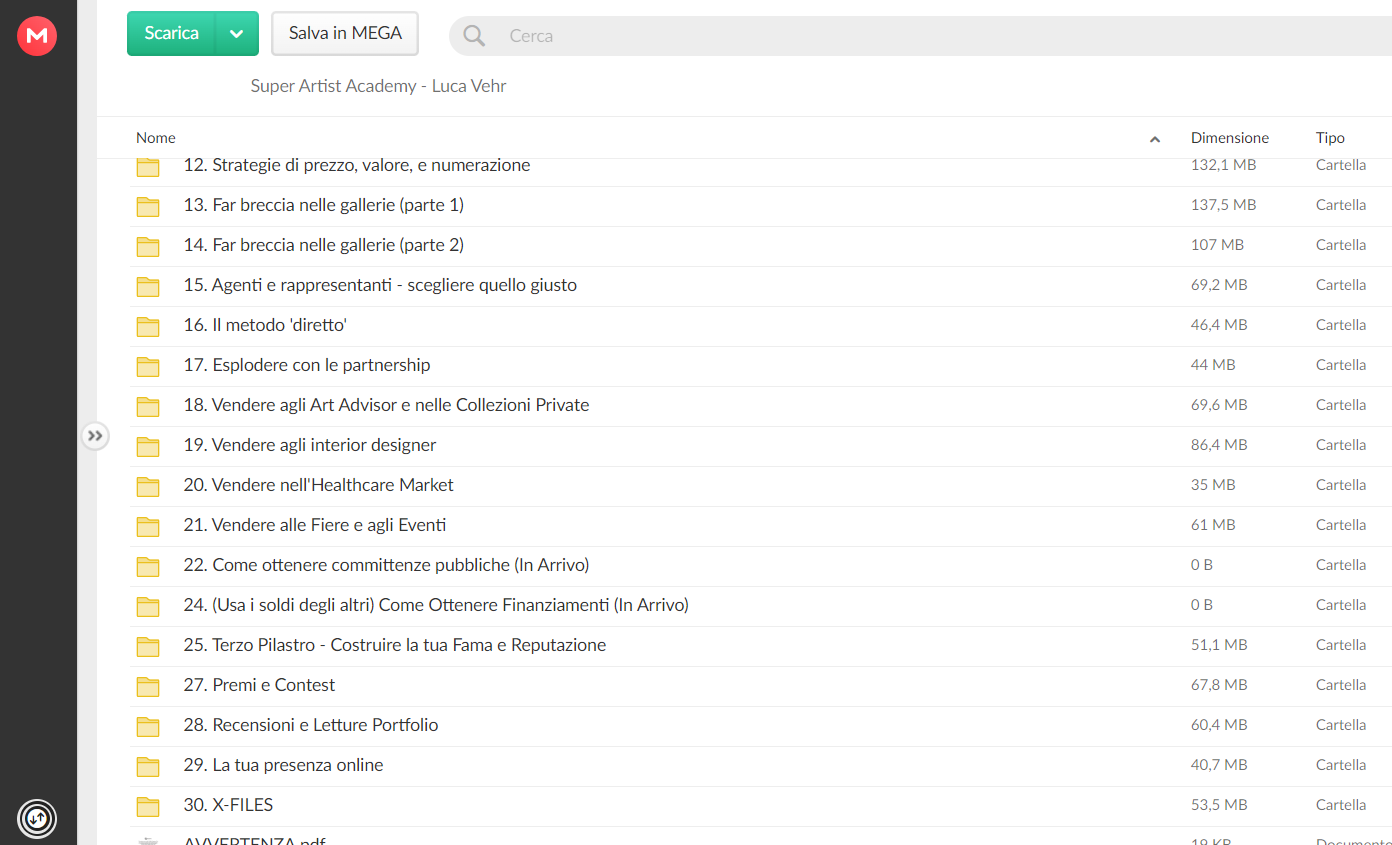Select folder icon of 16. Il metodo 'diretto'
Image resolution: width=1392 pixels, height=845 pixels.
[x=148, y=326]
